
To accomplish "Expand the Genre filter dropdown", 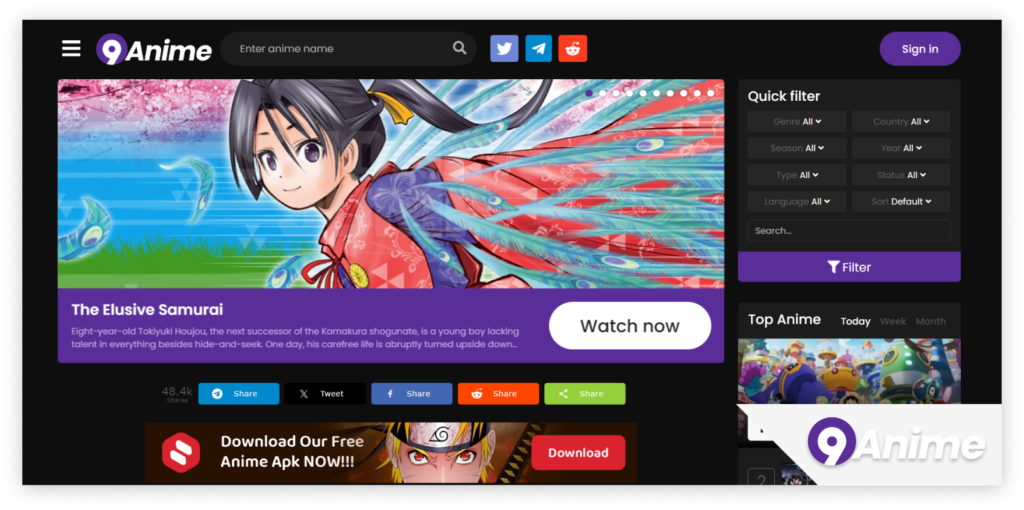I will click(797, 121).
